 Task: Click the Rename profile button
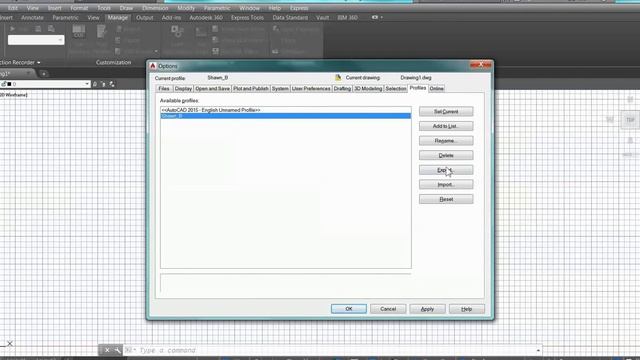(x=446, y=141)
